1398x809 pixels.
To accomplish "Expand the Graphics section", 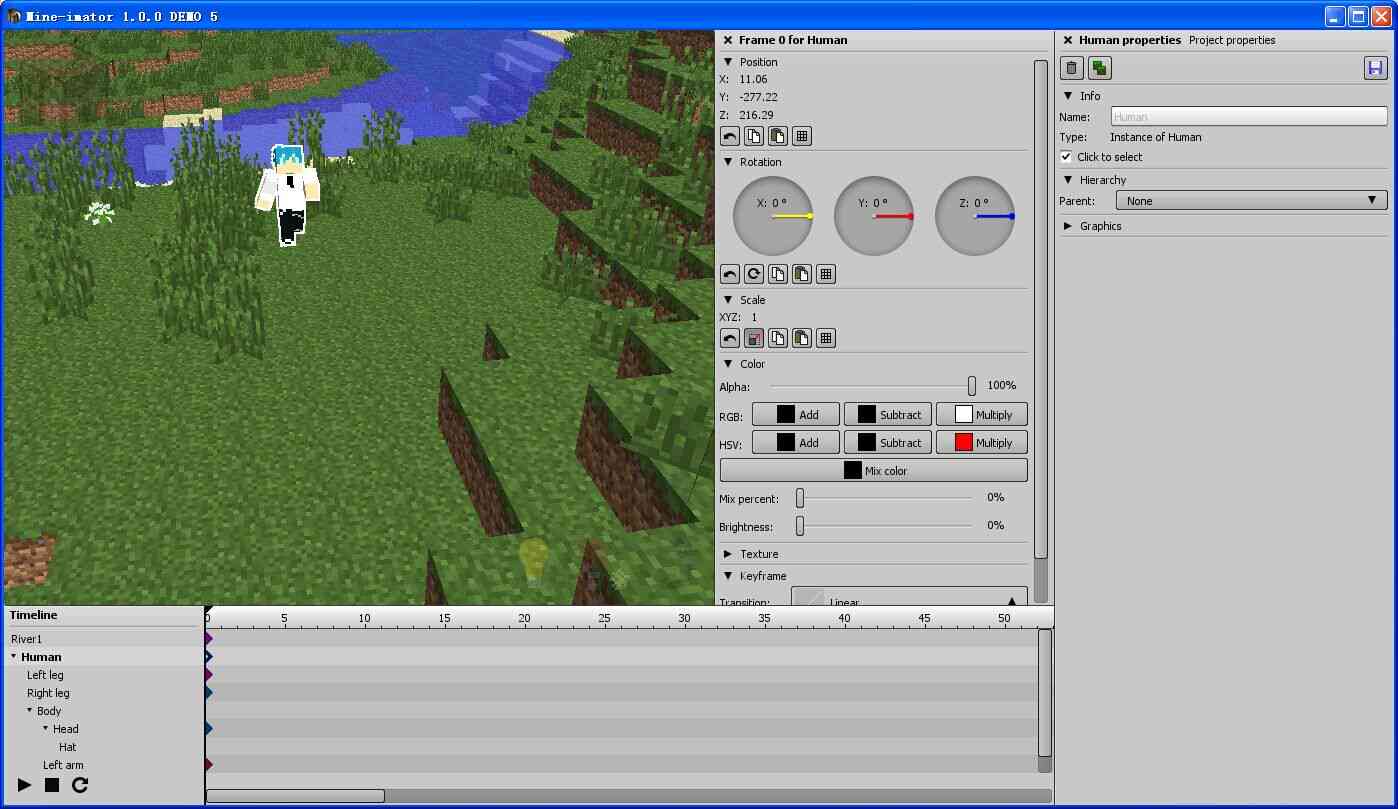I will pos(1068,226).
